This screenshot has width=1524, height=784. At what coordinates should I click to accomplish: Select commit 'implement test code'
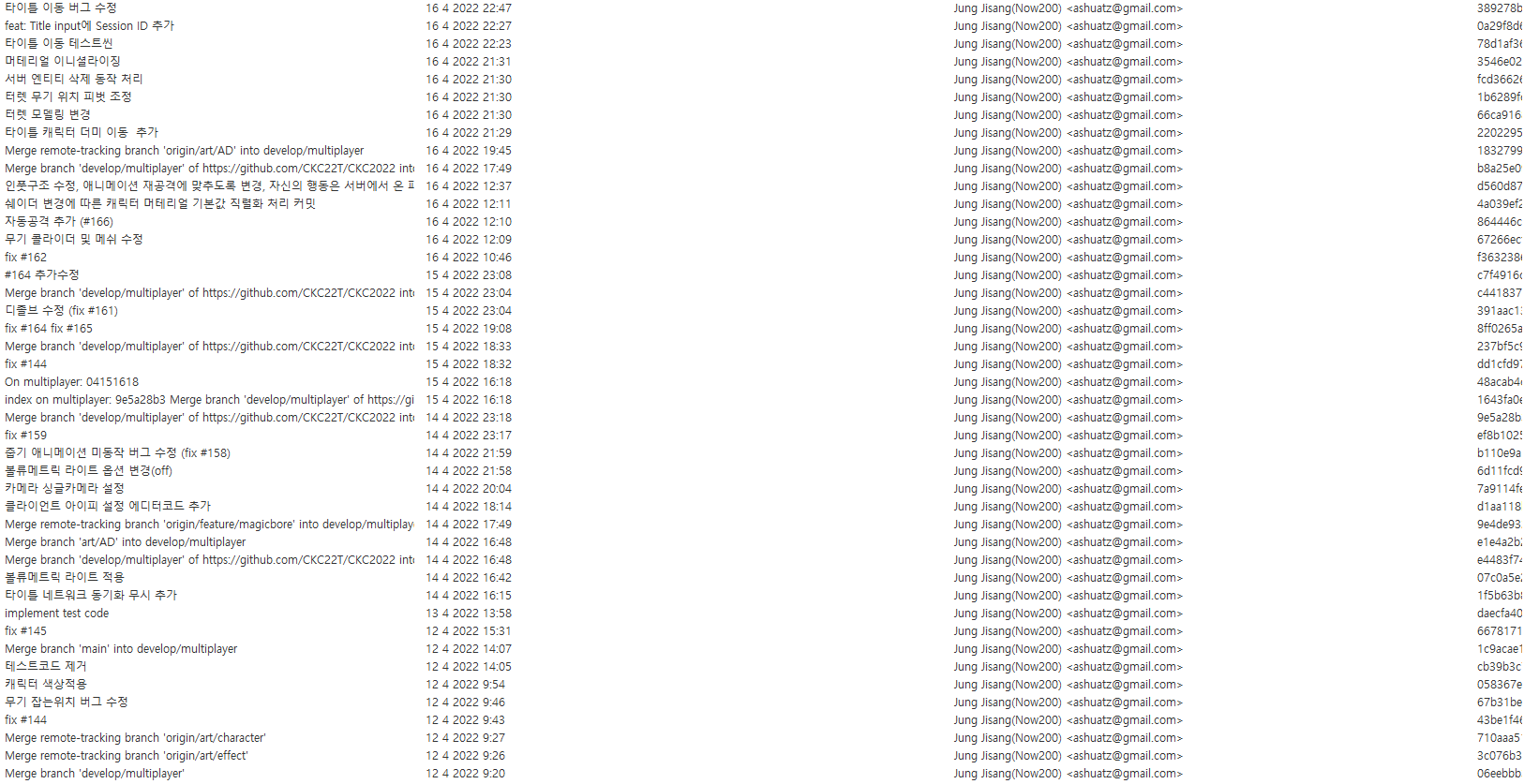56,614
